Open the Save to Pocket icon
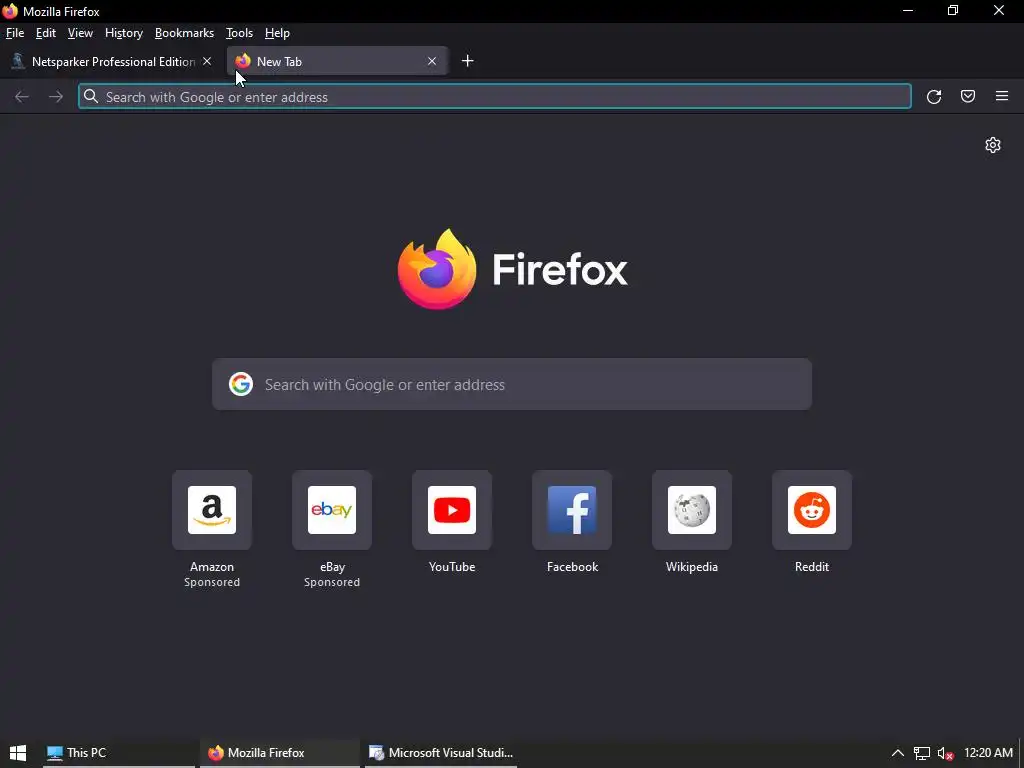The image size is (1024, 768). pos(968,97)
